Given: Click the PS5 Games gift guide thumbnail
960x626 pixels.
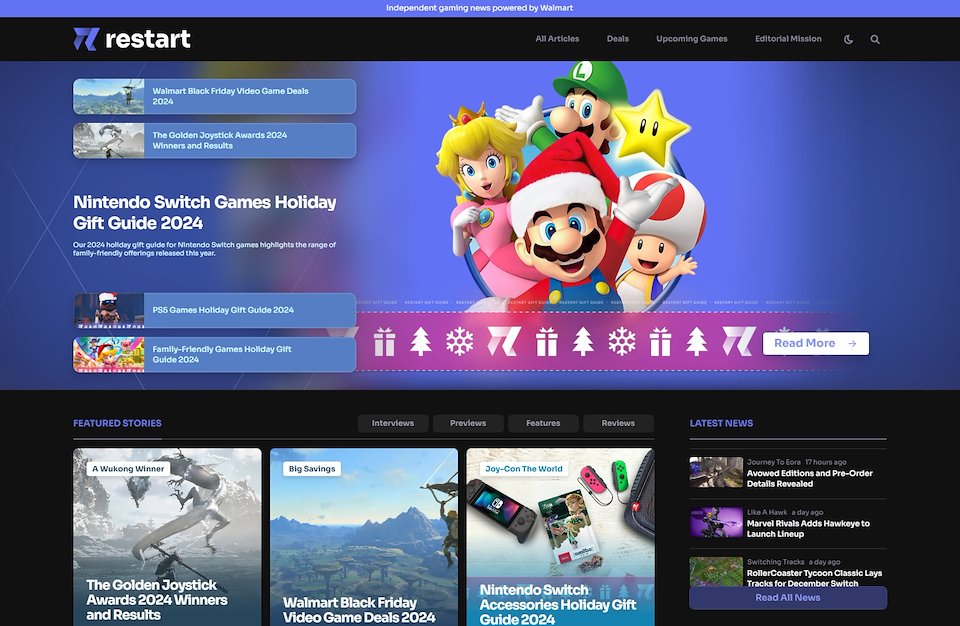Looking at the screenshot, I should click(x=108, y=310).
